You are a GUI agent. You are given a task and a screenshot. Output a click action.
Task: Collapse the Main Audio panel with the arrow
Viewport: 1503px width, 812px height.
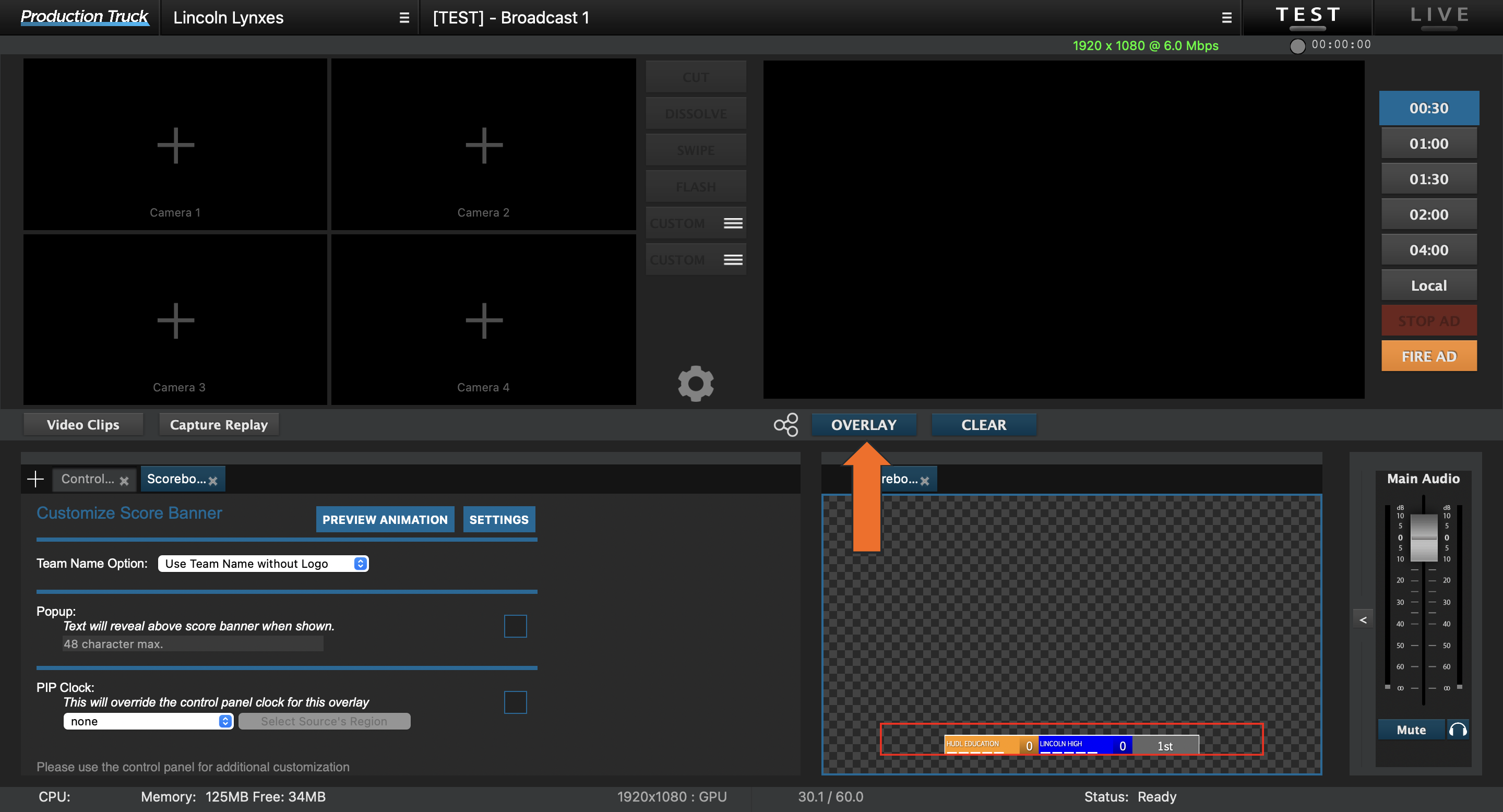(1364, 619)
